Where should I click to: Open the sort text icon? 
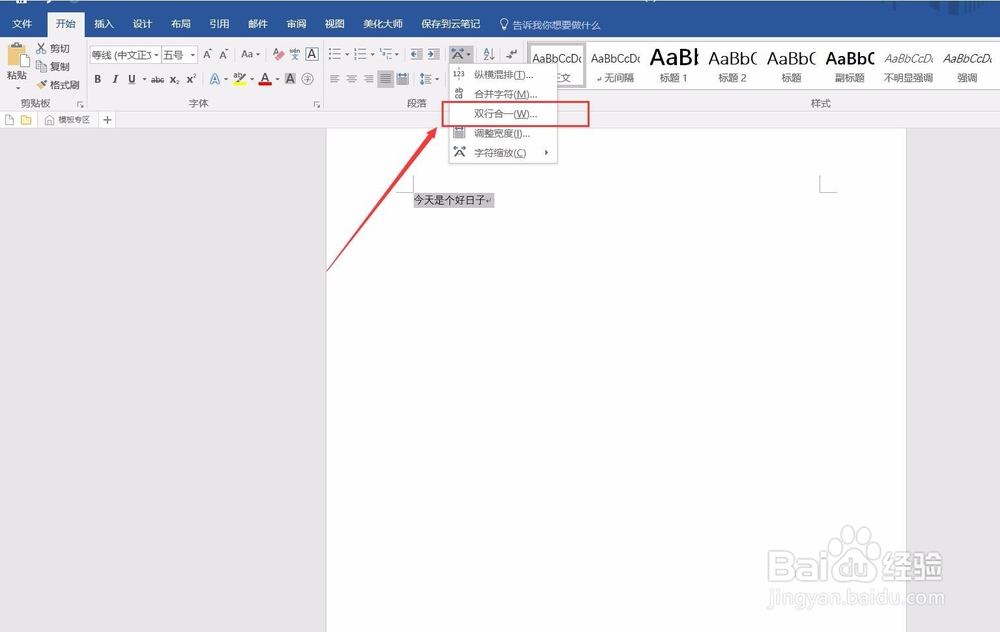489,54
